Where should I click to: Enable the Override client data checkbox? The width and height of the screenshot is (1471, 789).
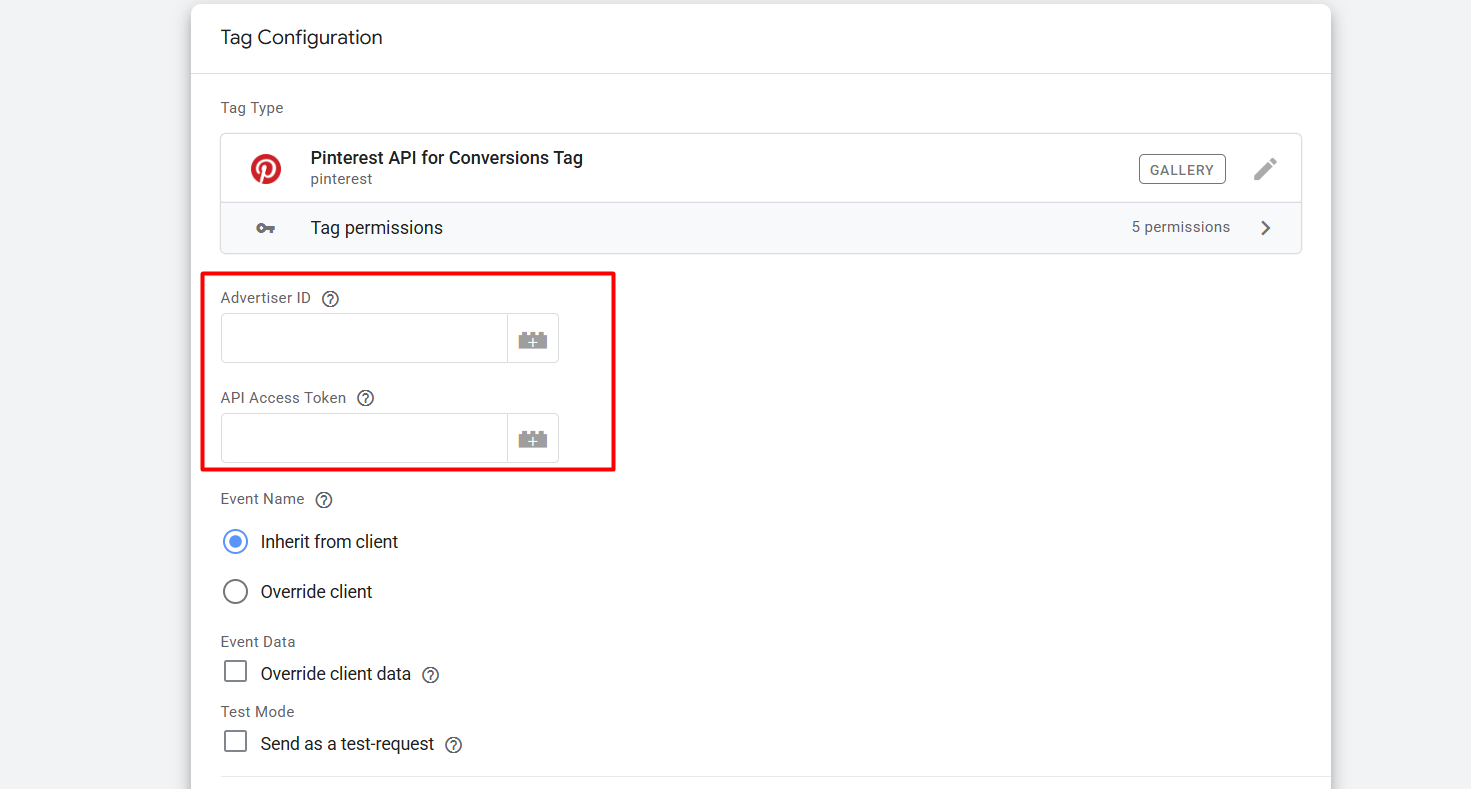click(235, 672)
